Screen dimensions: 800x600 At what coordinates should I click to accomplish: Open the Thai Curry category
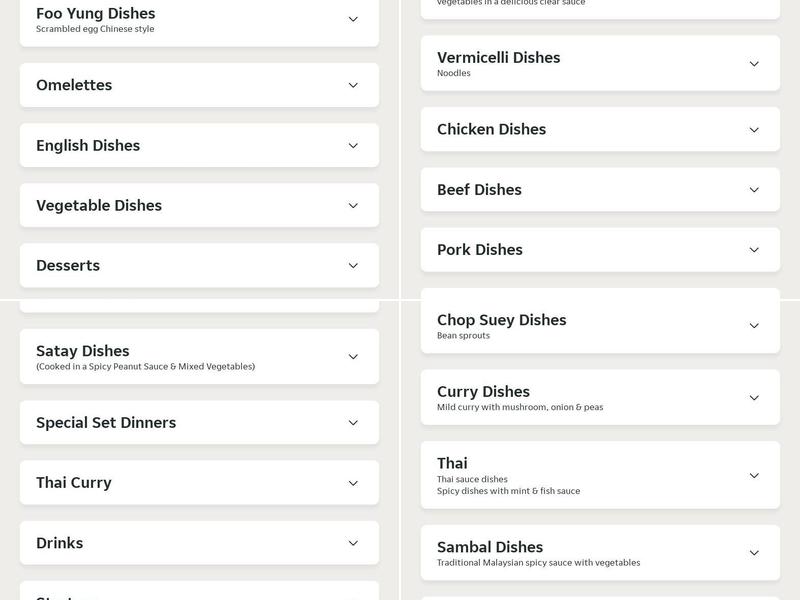(199, 482)
